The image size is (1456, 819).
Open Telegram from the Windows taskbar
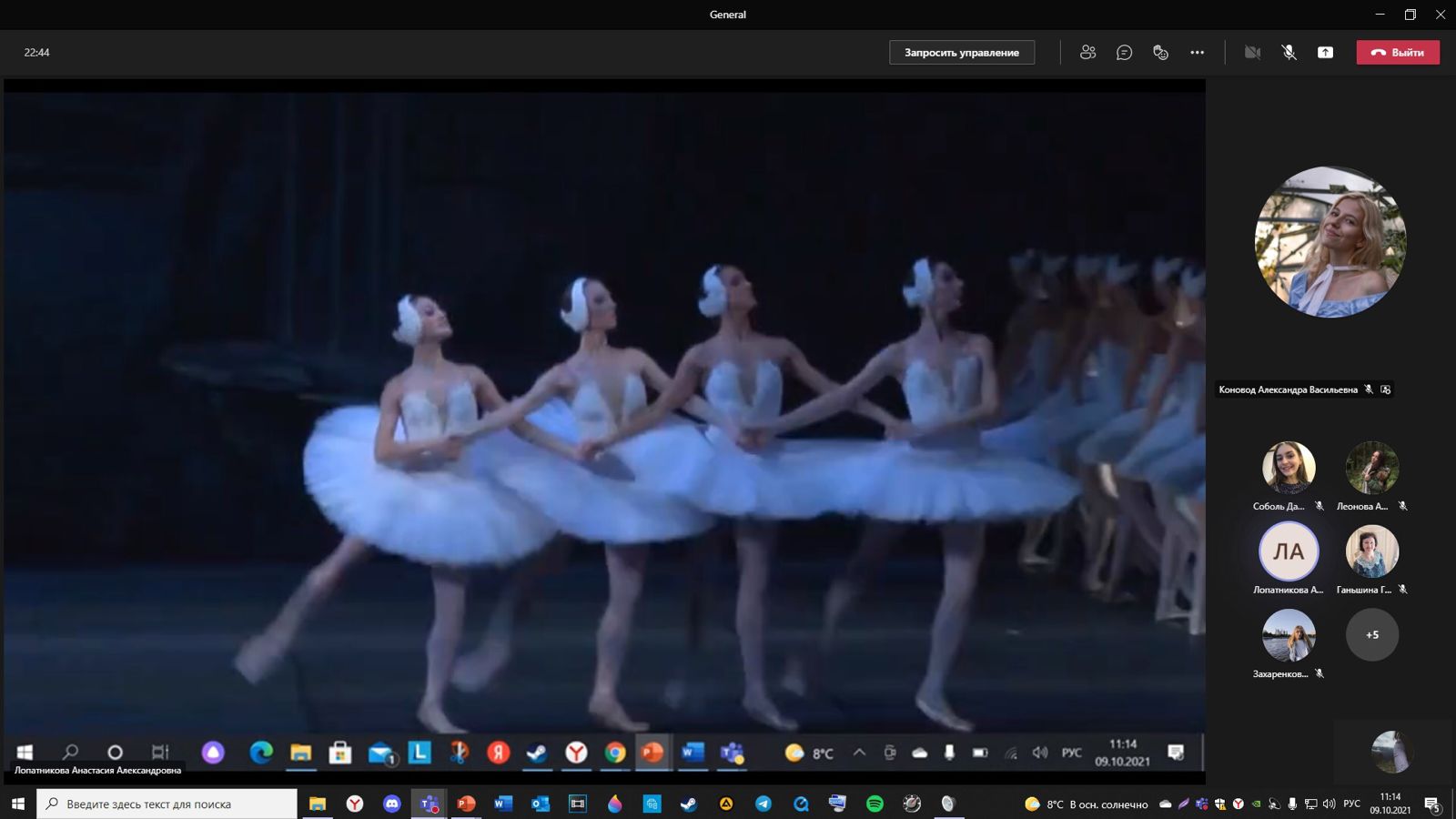click(763, 804)
